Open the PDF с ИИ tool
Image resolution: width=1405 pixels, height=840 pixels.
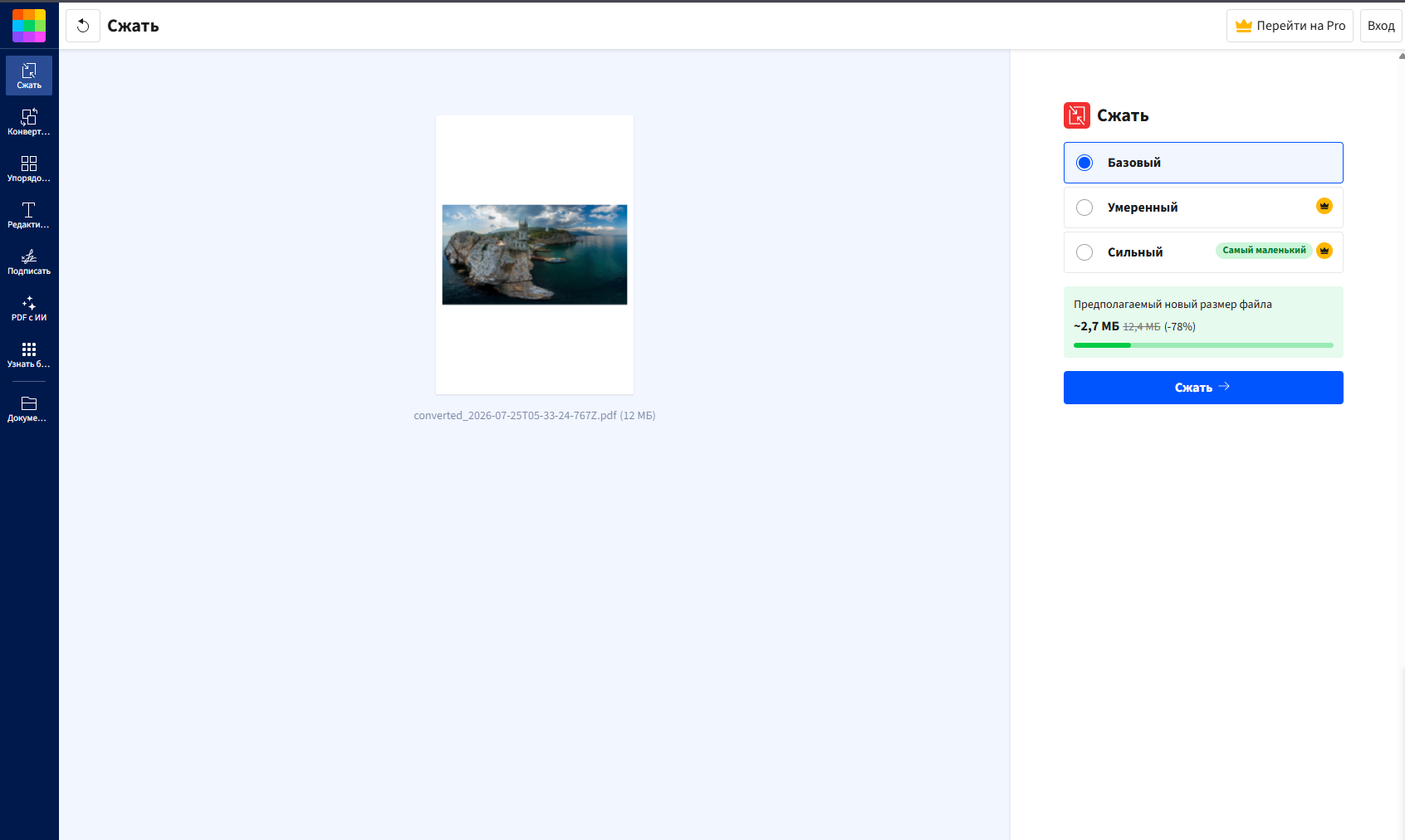[29, 308]
